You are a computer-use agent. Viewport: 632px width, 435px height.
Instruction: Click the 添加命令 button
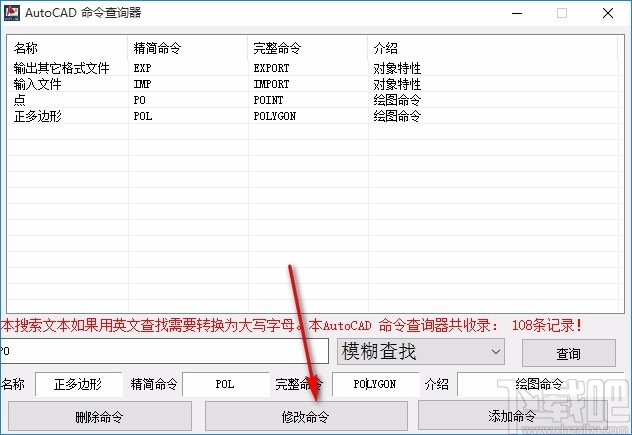click(x=512, y=415)
